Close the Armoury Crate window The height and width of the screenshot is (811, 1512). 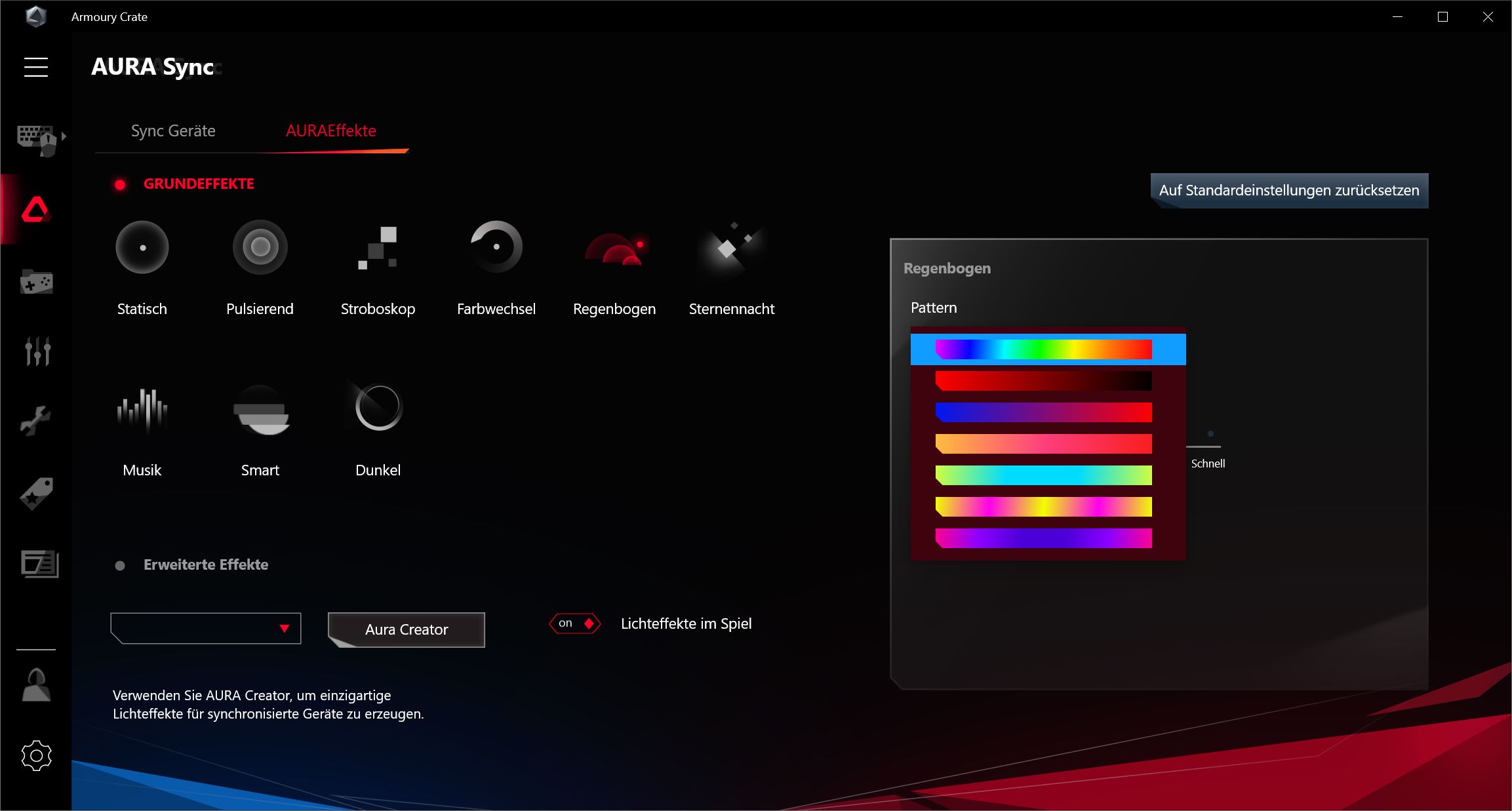coord(1488,17)
